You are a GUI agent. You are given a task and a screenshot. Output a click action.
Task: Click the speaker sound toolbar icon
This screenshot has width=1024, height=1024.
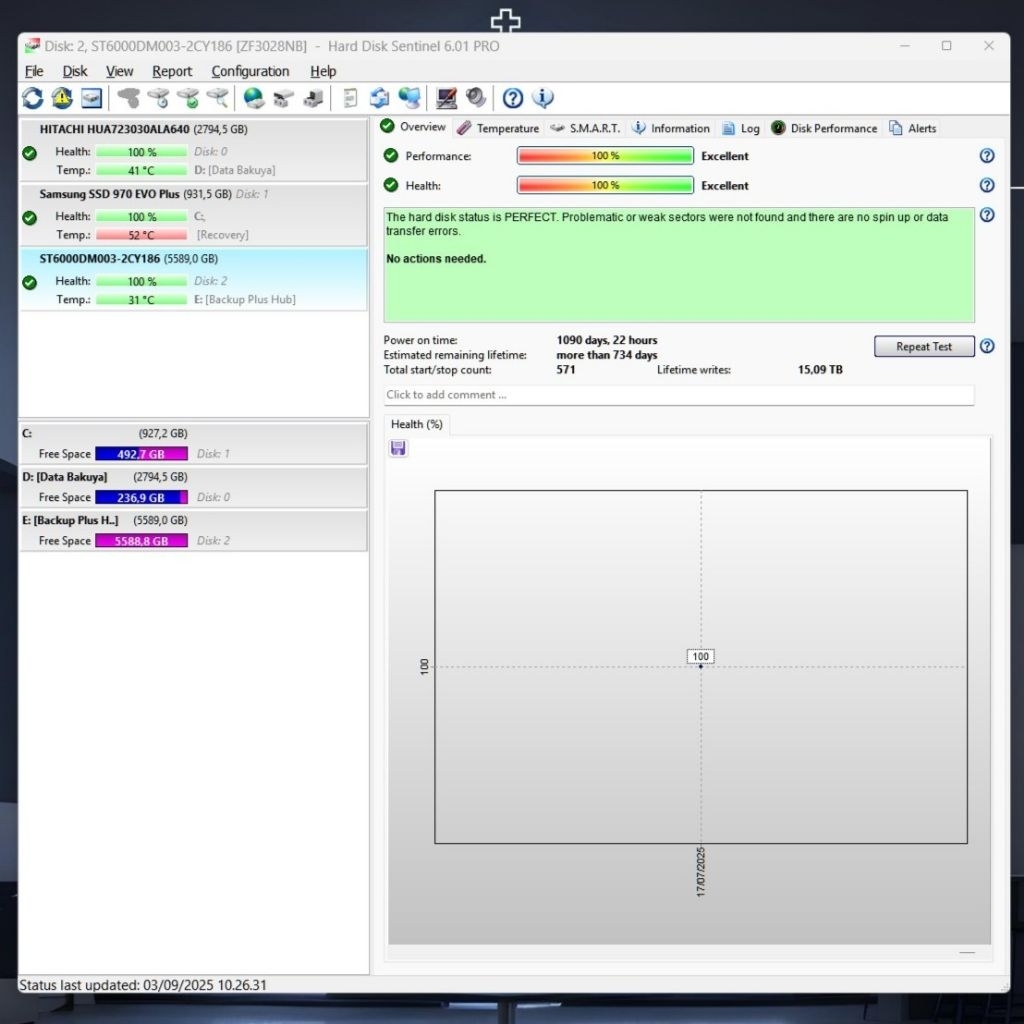[x=476, y=98]
